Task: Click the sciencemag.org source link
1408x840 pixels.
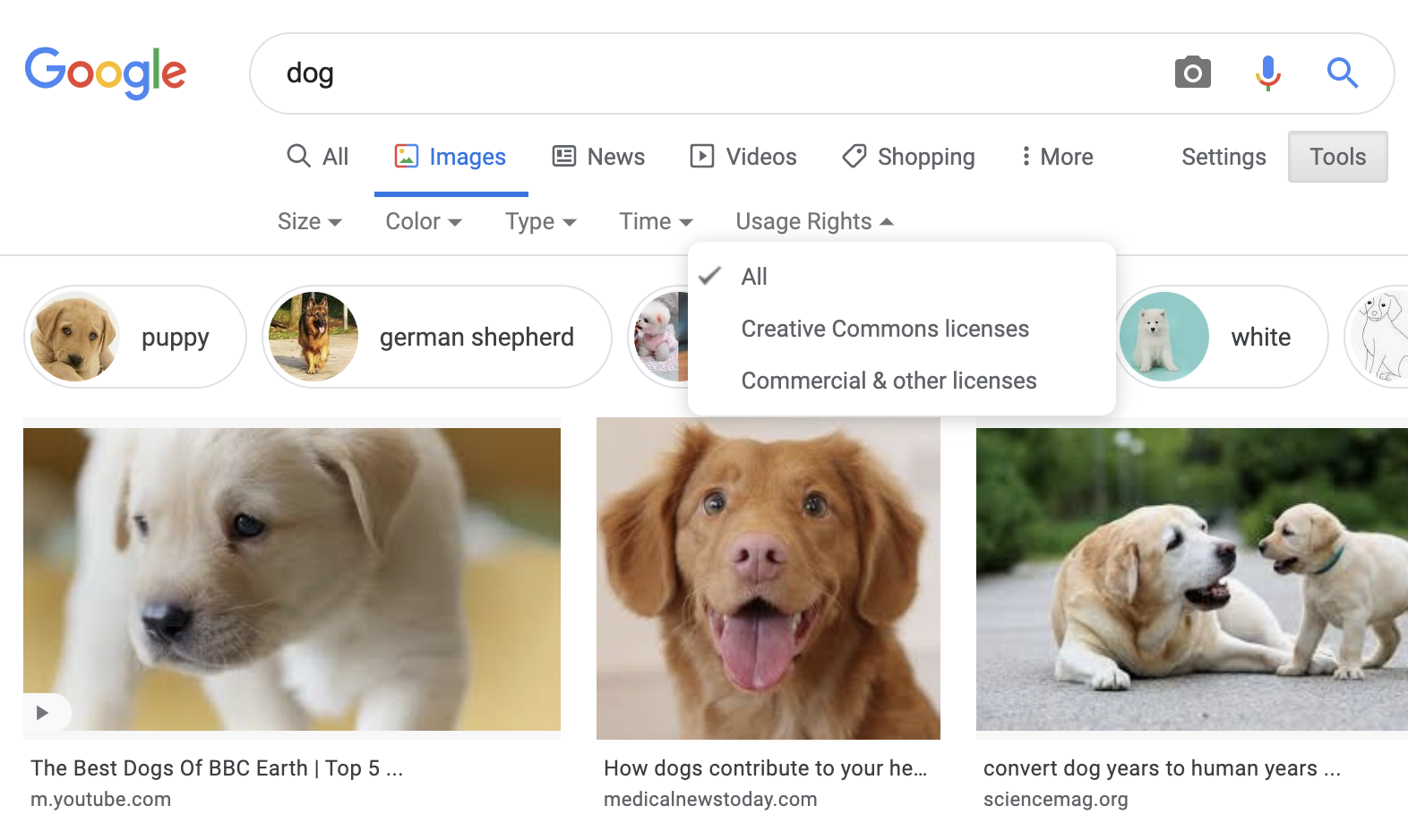Action: [1055, 799]
